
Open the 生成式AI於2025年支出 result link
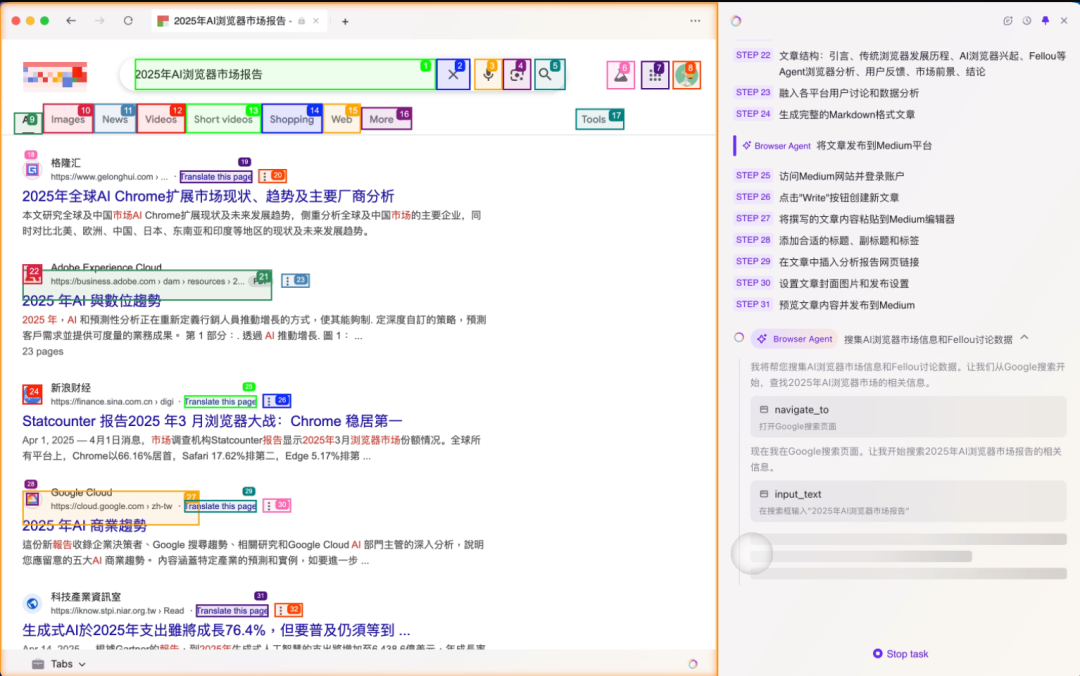(x=216, y=630)
